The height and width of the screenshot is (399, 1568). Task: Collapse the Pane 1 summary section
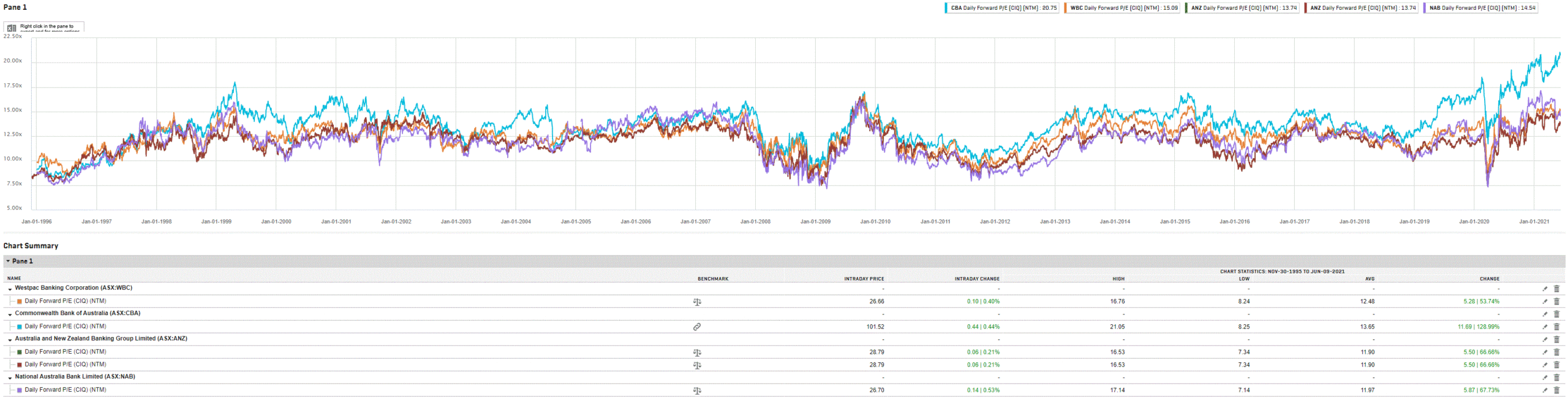8,261
